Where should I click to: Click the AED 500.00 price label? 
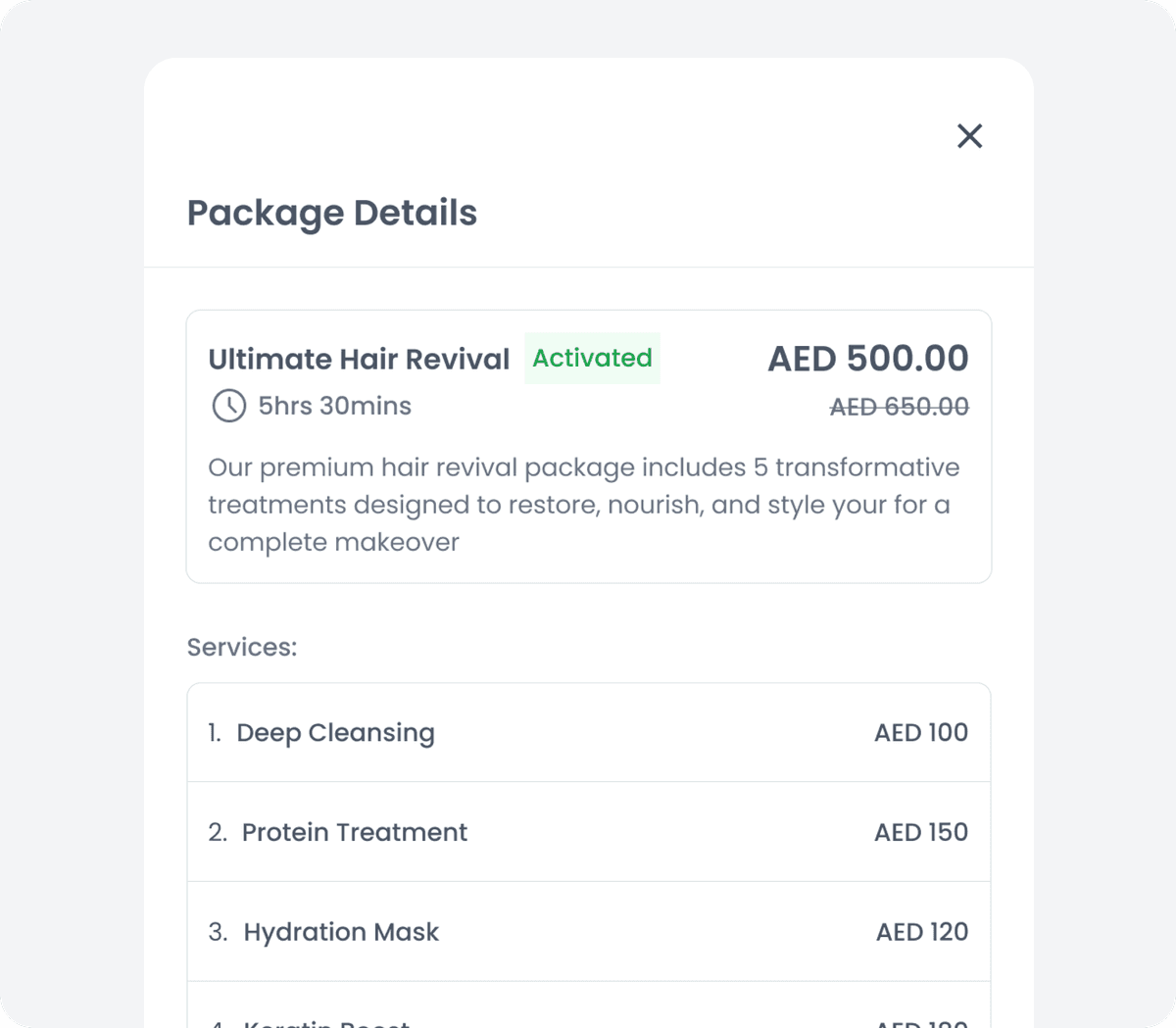pos(866,359)
